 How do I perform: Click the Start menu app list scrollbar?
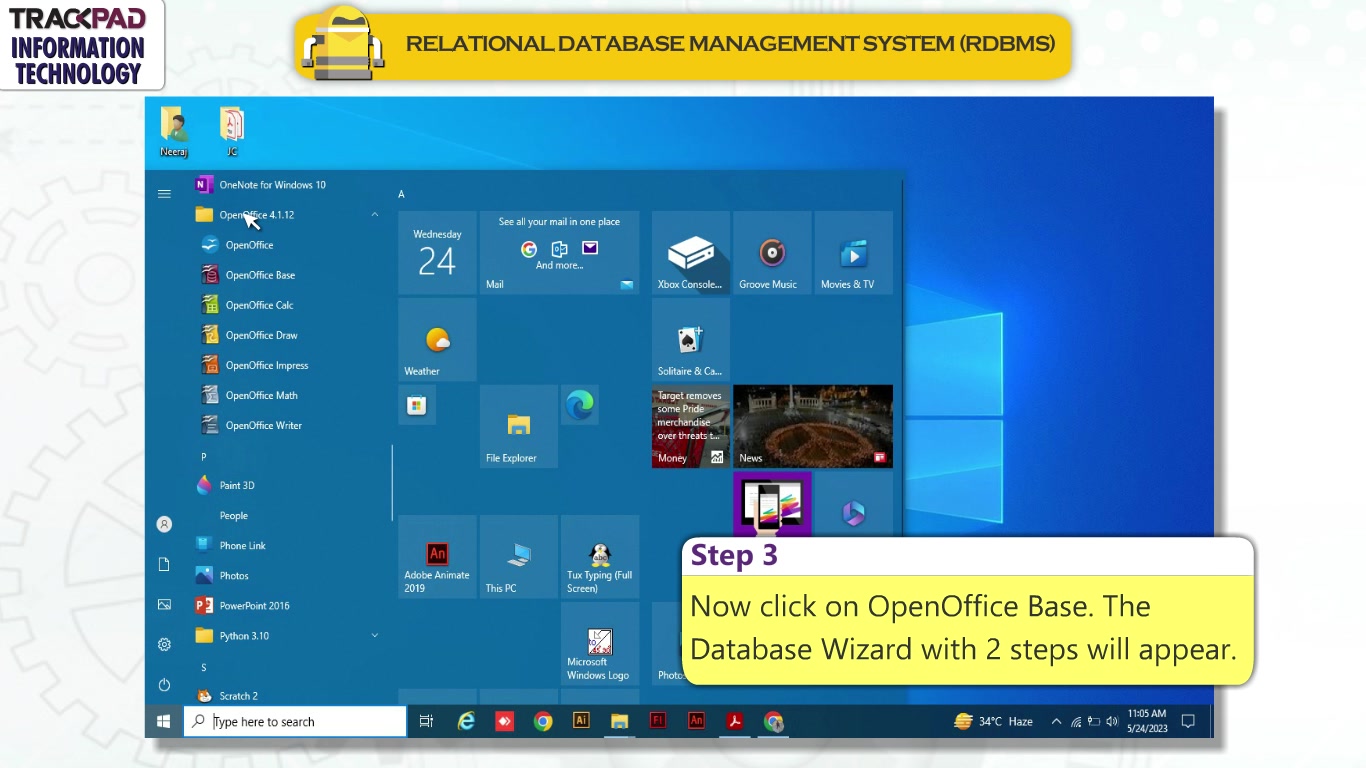tap(392, 482)
